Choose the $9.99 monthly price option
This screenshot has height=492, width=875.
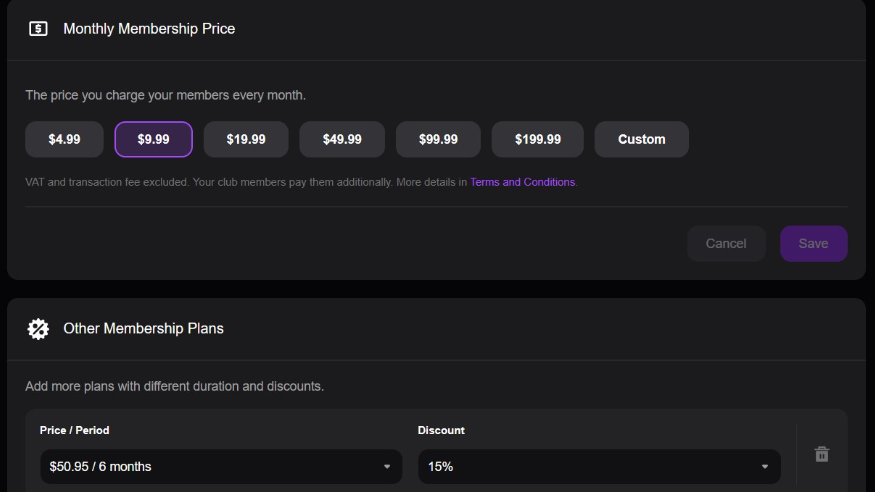(x=153, y=140)
